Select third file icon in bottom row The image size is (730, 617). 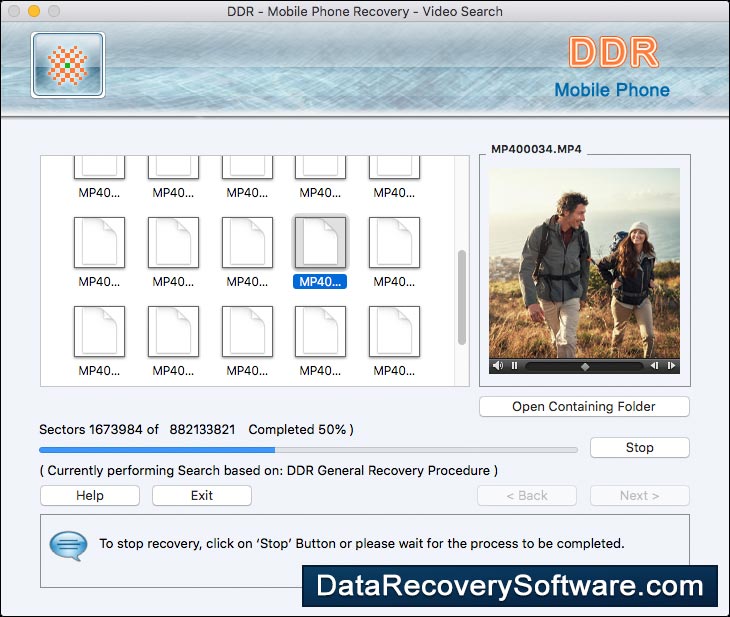pyautogui.click(x=247, y=332)
